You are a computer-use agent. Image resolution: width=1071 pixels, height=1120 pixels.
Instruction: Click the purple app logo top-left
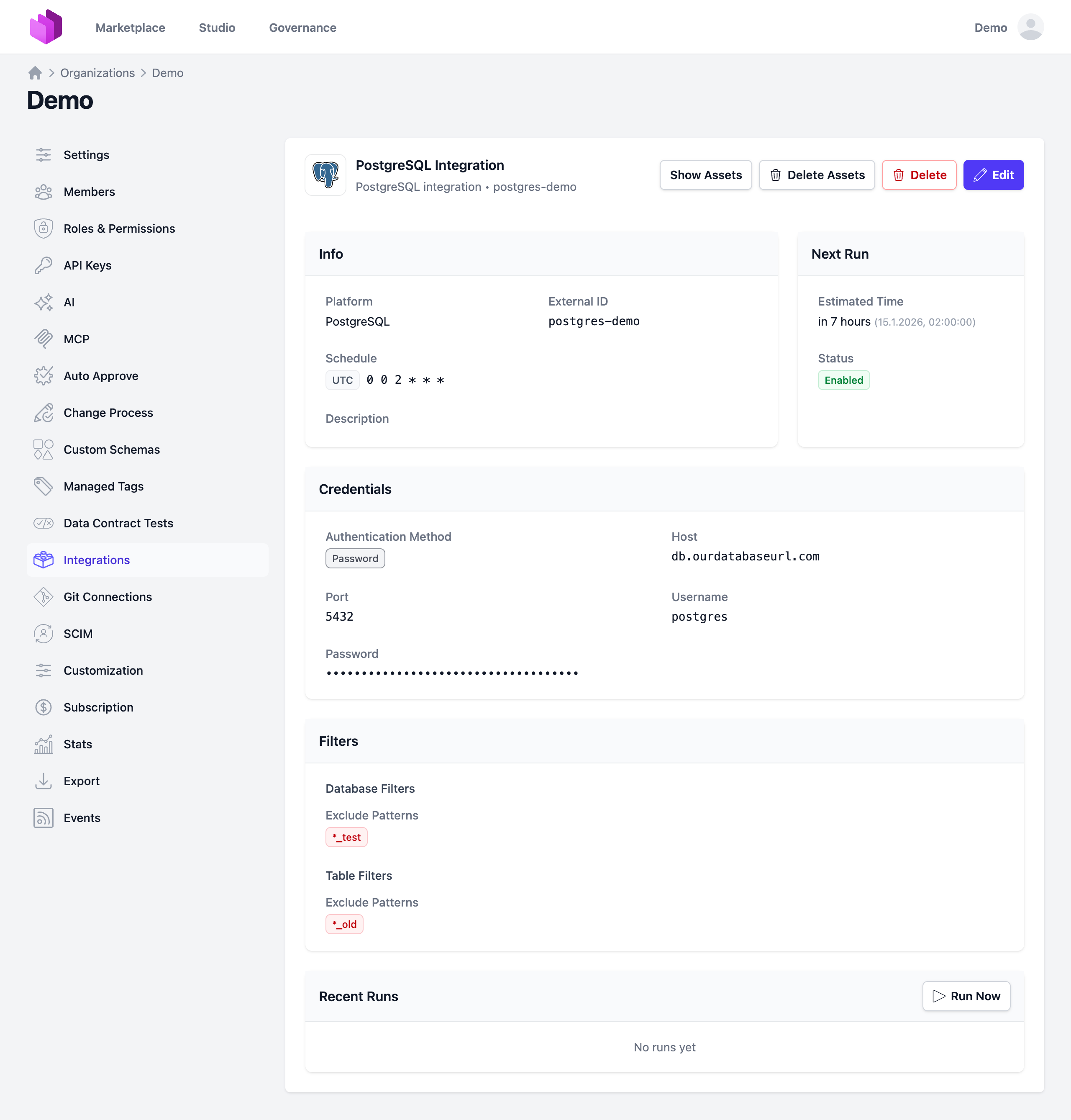coord(46,26)
